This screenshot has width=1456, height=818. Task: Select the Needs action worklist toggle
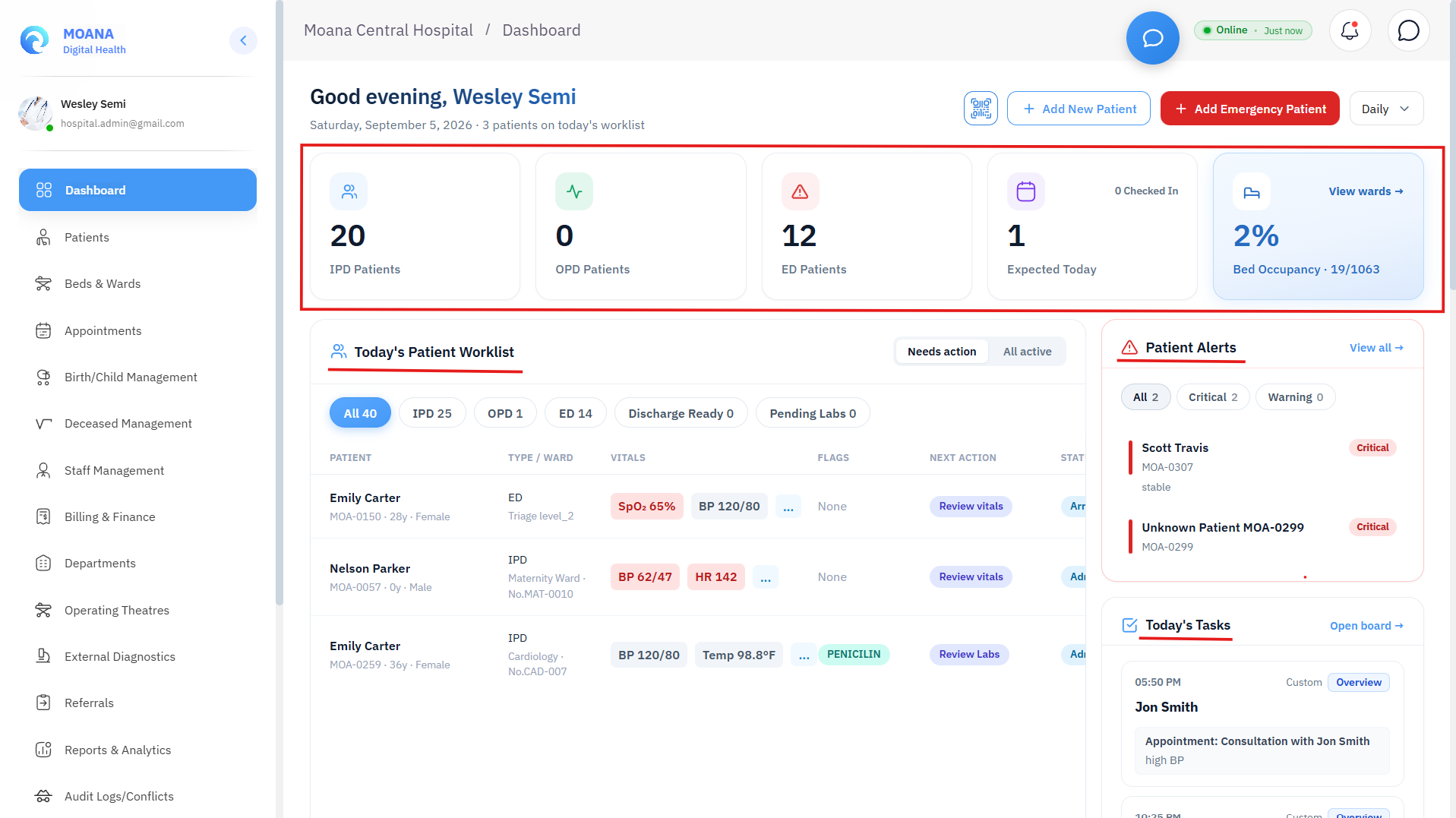(x=942, y=352)
